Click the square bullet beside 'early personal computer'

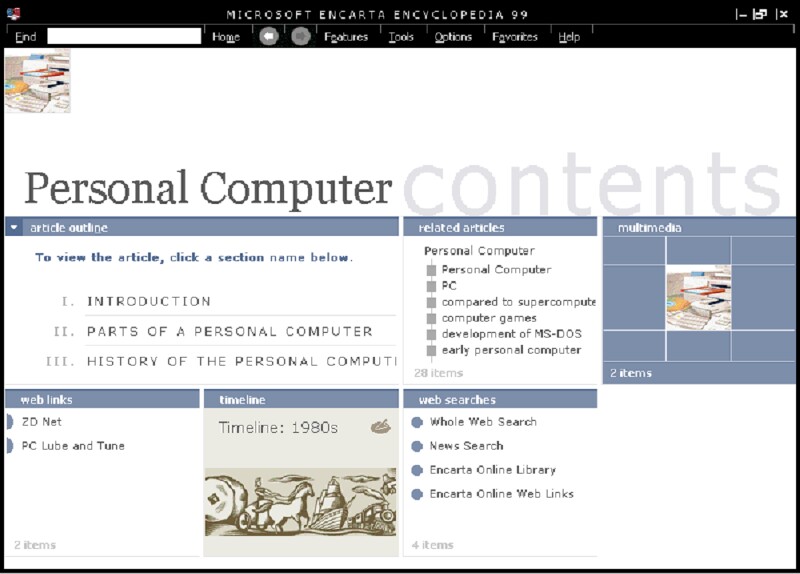[432, 351]
